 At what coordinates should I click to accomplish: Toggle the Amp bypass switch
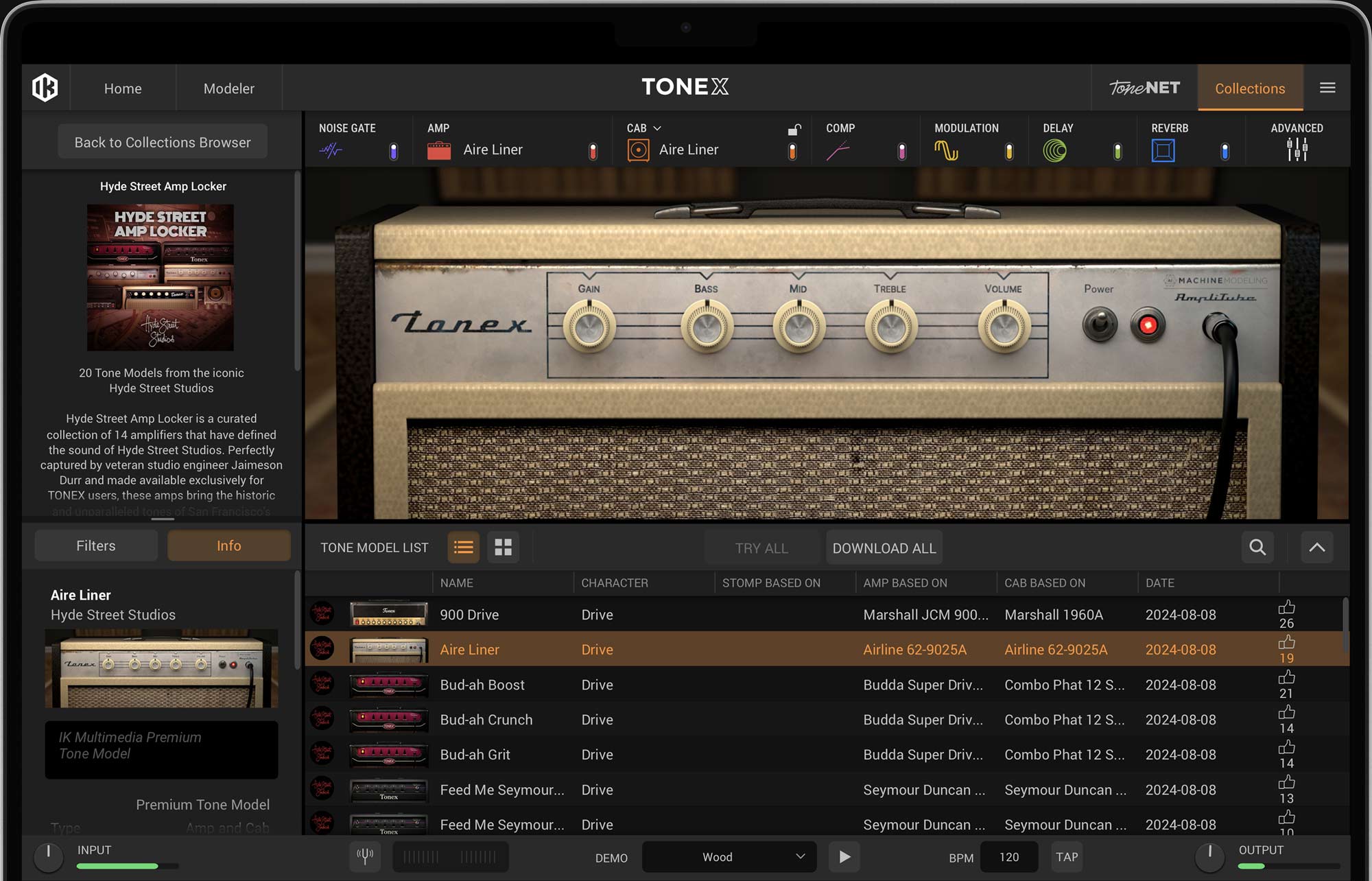pyautogui.click(x=591, y=150)
